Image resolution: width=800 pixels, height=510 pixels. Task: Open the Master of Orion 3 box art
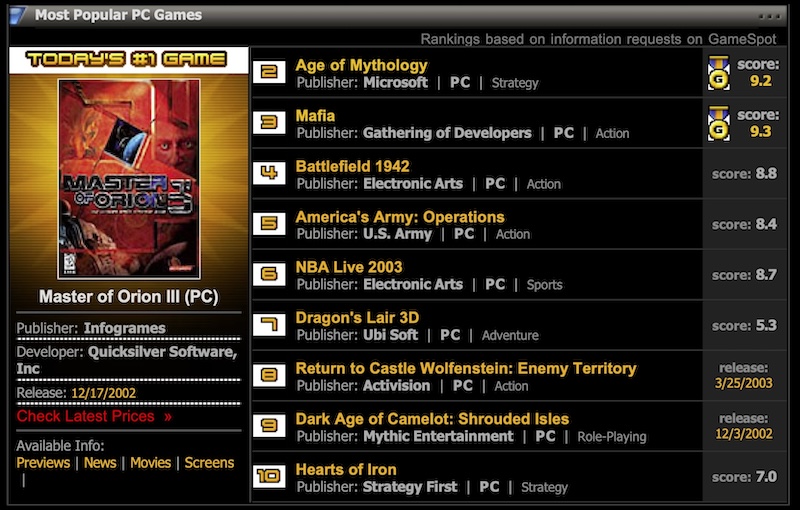pyautogui.click(x=129, y=178)
